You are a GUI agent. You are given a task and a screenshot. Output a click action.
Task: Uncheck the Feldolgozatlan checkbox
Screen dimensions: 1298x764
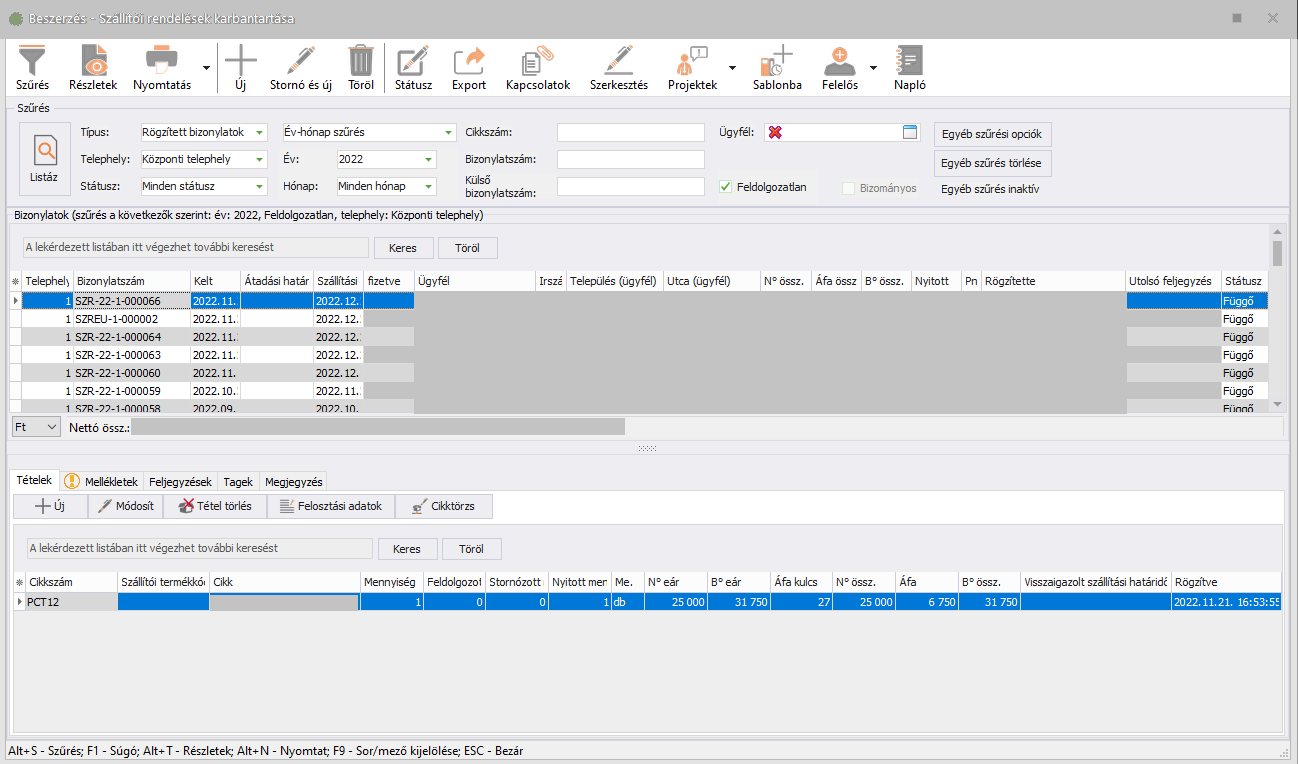726,187
